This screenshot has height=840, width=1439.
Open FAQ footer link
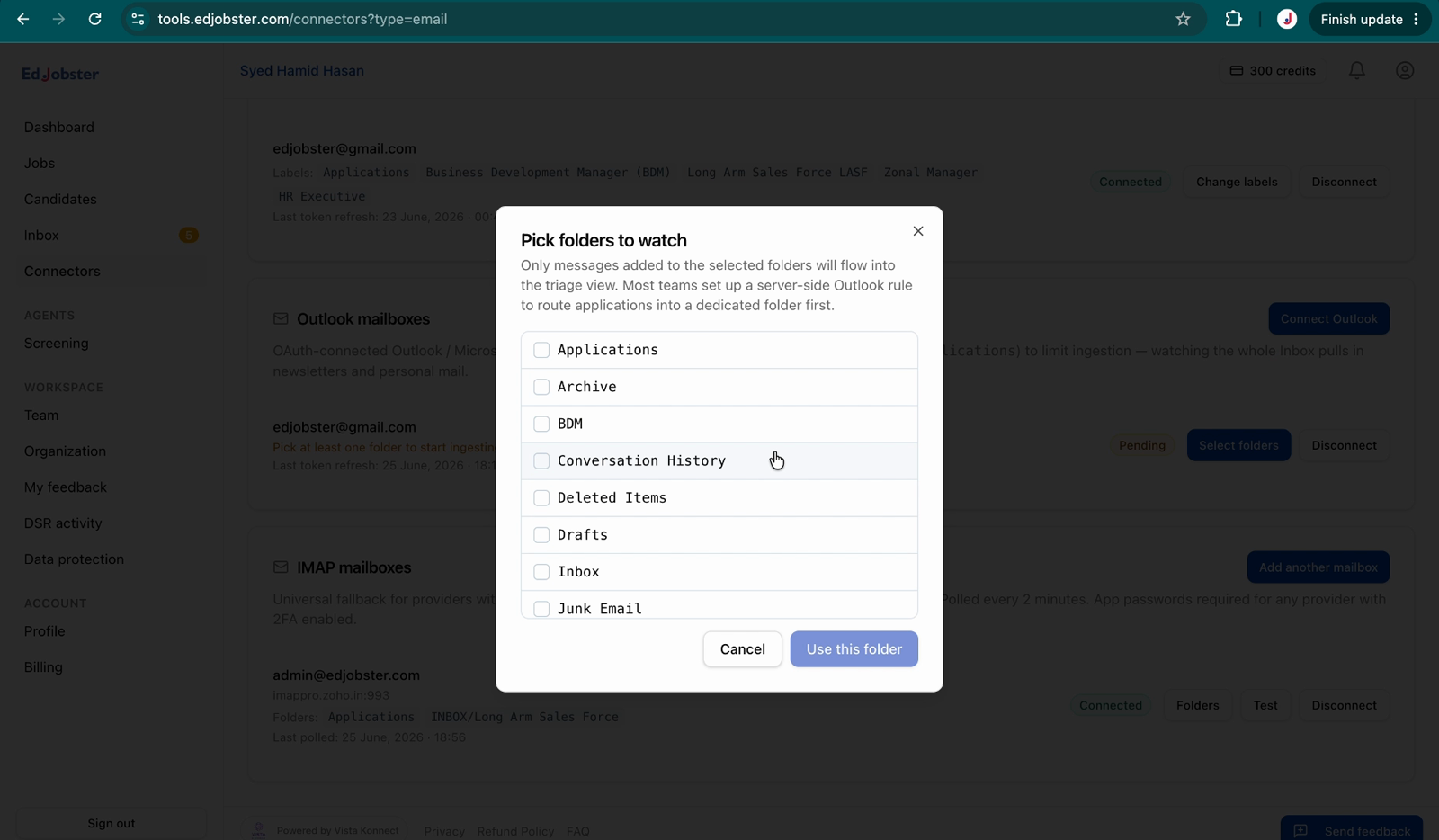pyautogui.click(x=578, y=831)
